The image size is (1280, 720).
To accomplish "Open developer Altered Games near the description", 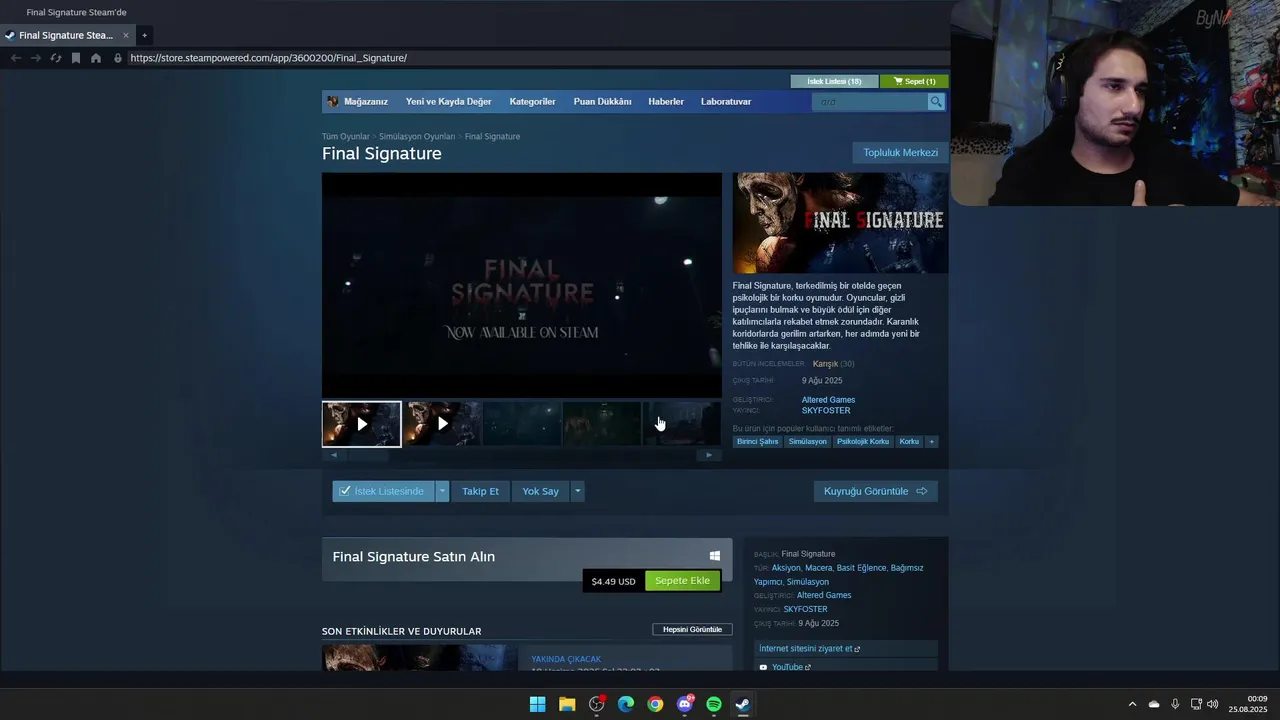I will tap(828, 400).
